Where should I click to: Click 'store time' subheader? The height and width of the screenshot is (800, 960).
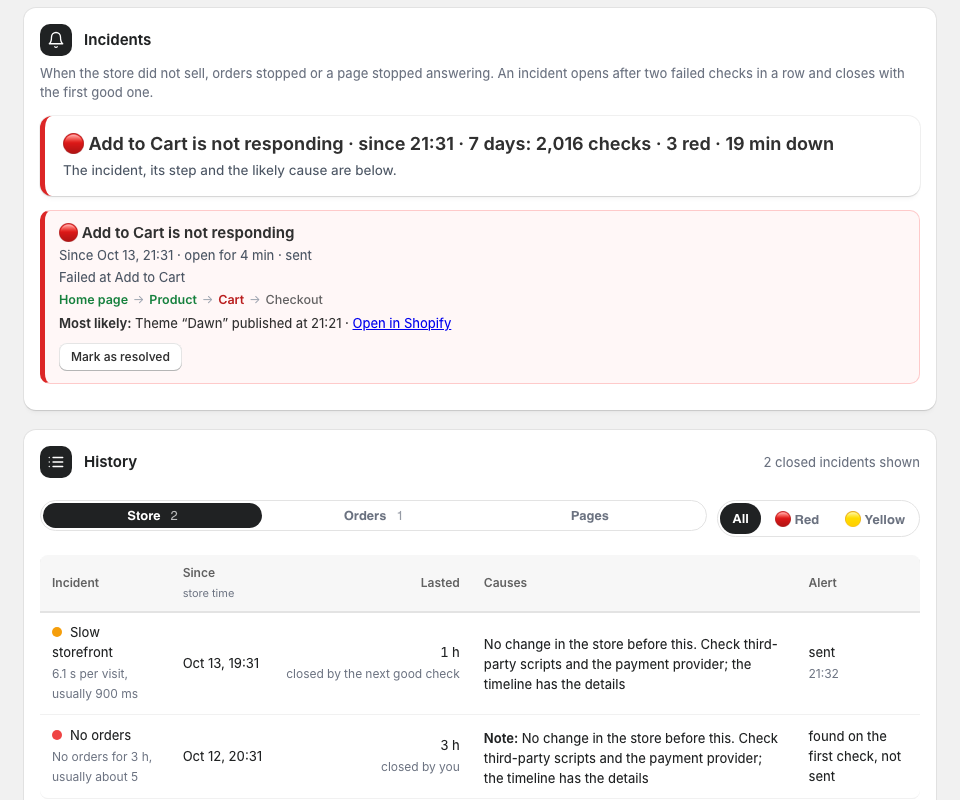click(208, 593)
